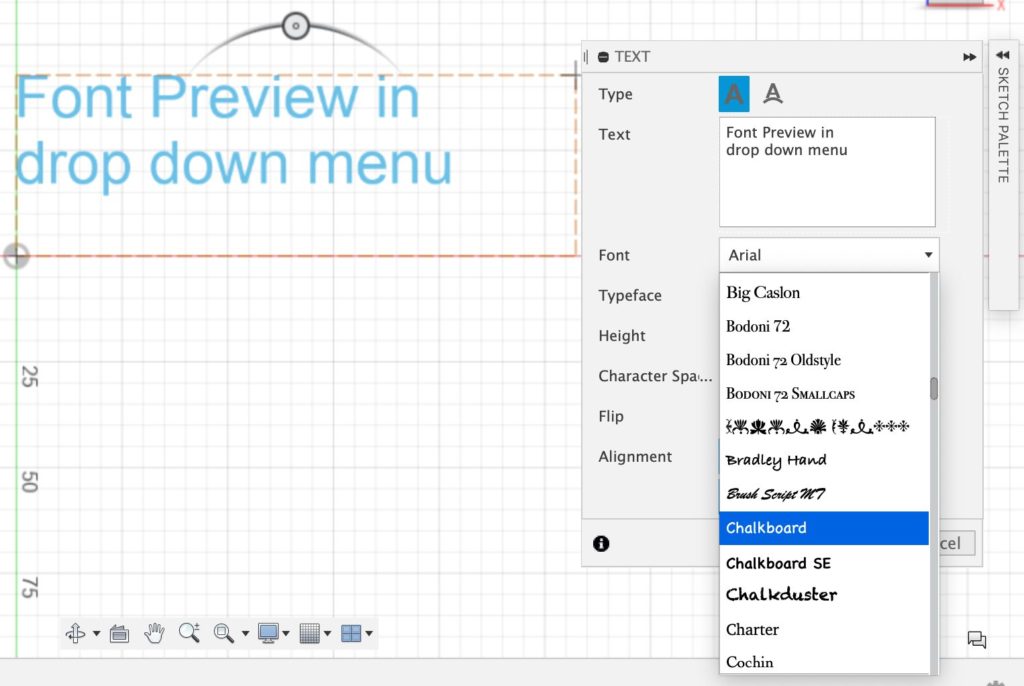Collapse the TEXT dialog with minus icon
Screen dimensions: 1024x686
coord(603,57)
